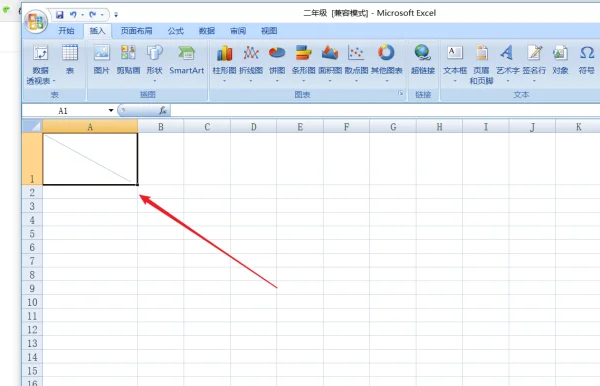The width and height of the screenshot is (600, 386).
Task: Select row 10 header
Action: pyautogui.click(x=33, y=302)
